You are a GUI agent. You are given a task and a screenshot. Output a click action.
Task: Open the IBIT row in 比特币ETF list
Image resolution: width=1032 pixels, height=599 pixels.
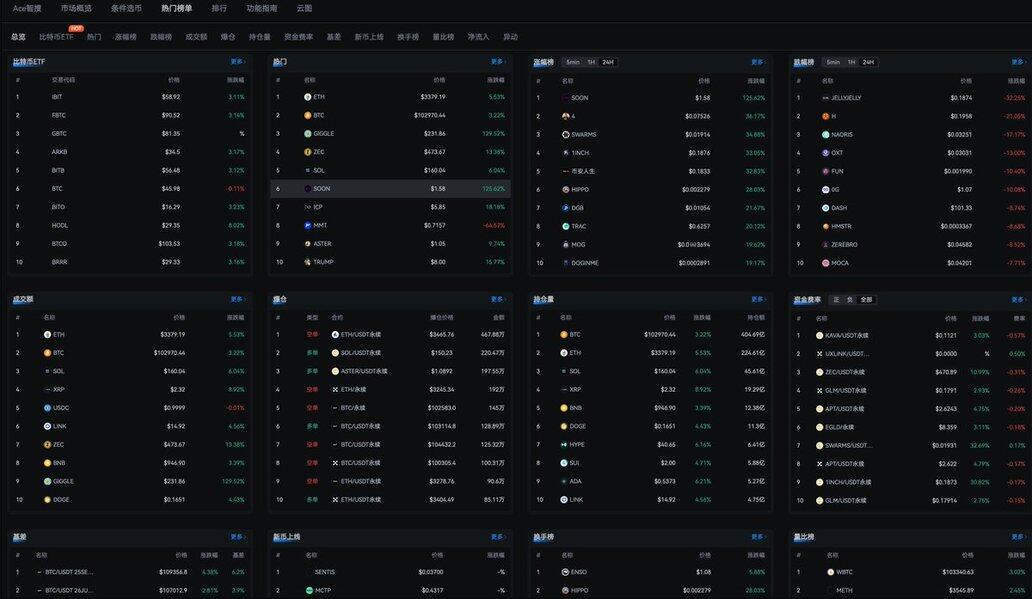57,97
